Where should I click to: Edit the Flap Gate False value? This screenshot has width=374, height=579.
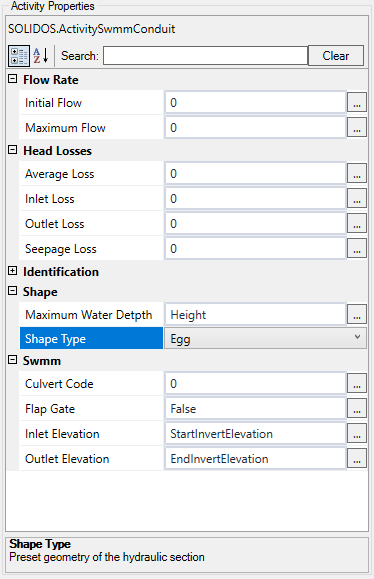255,408
